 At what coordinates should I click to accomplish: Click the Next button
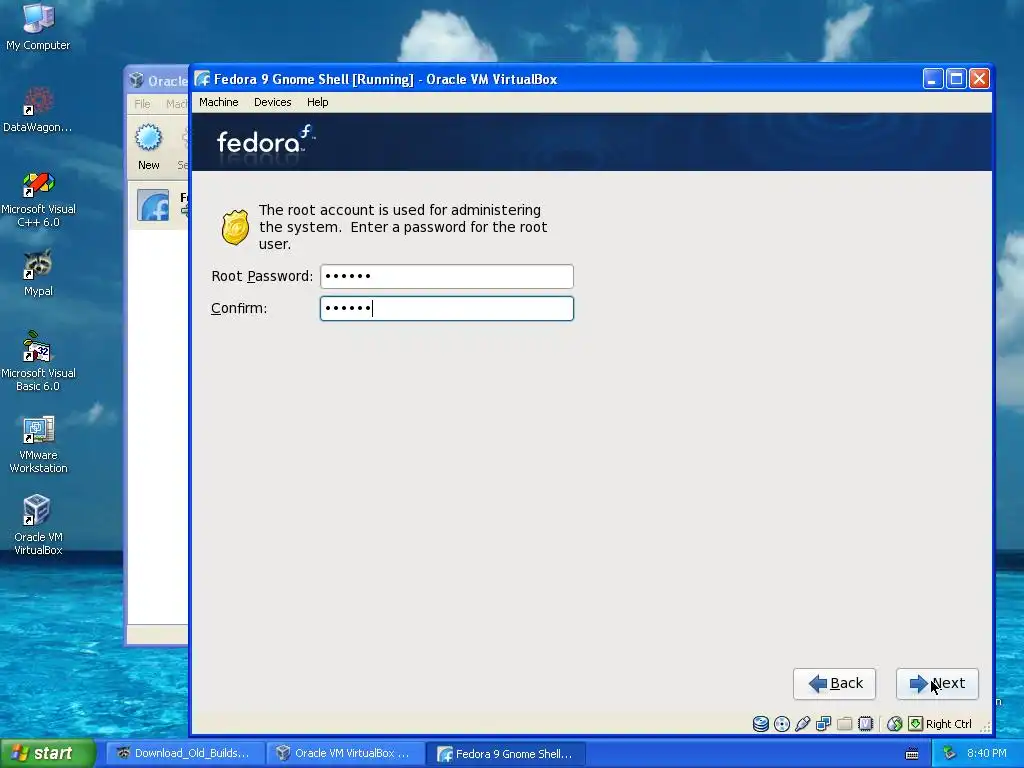coord(937,684)
